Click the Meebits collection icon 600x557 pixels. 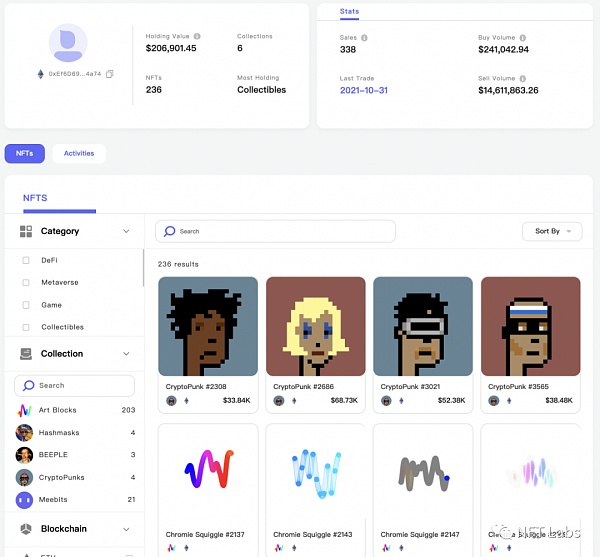click(x=24, y=499)
